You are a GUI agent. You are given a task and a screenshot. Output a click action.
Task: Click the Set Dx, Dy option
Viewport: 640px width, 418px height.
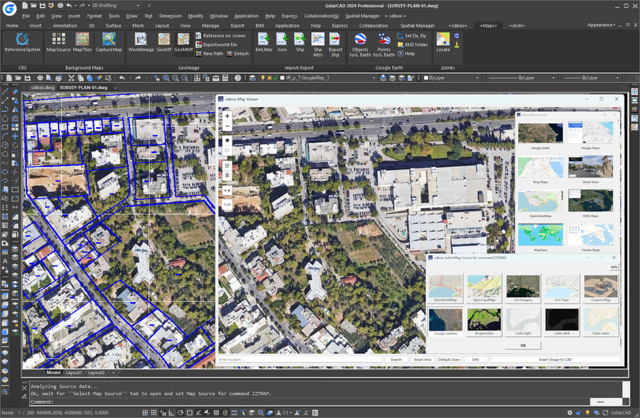click(411, 36)
